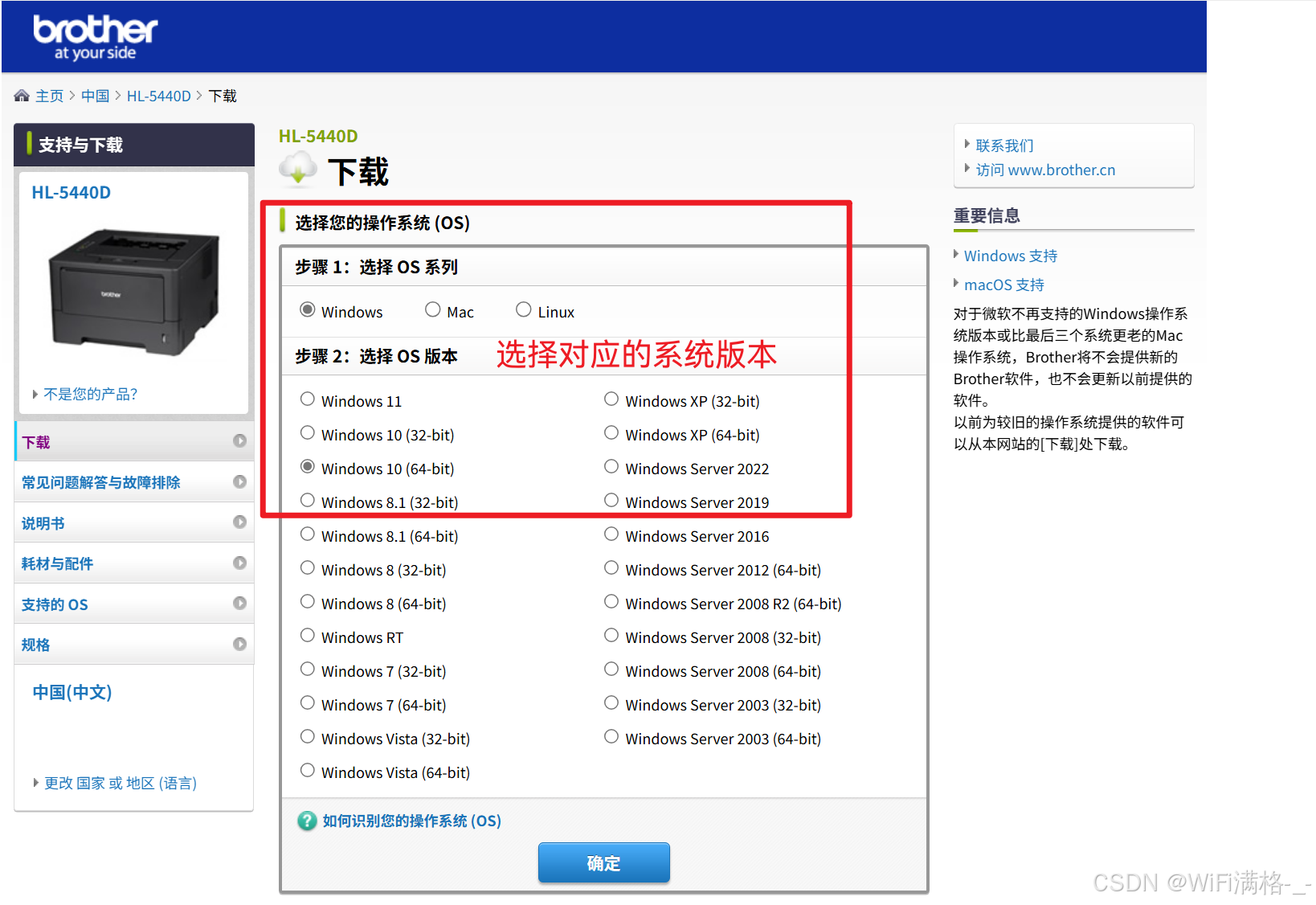Choose Windows 7 (32-bit) radio option
The width and height of the screenshot is (1316, 905).
coord(307,669)
